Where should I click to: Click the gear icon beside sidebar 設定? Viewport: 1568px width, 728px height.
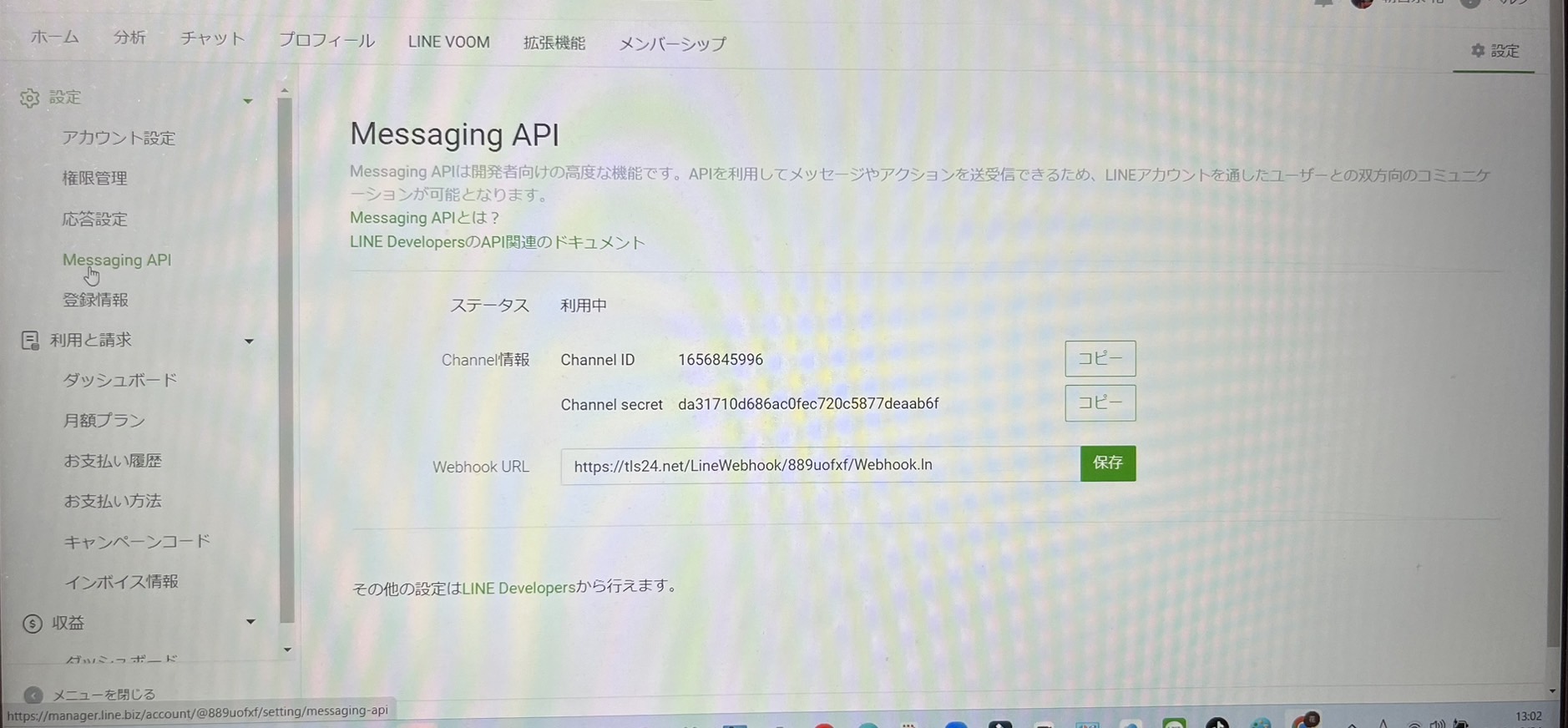click(x=29, y=98)
